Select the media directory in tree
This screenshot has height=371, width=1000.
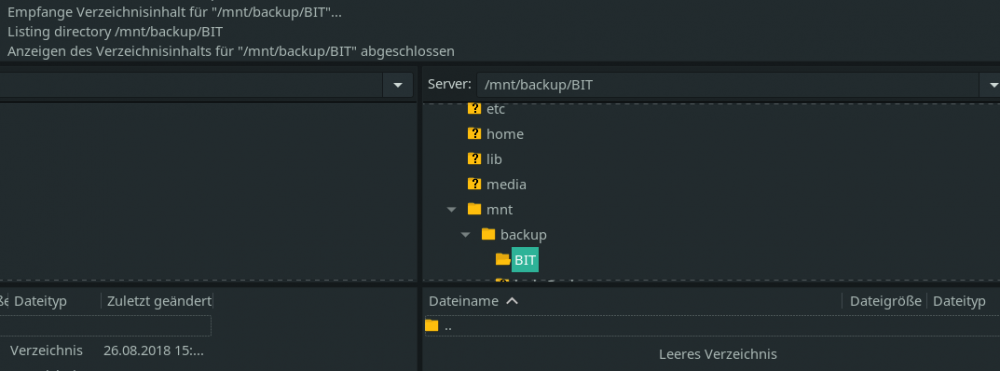pos(506,184)
